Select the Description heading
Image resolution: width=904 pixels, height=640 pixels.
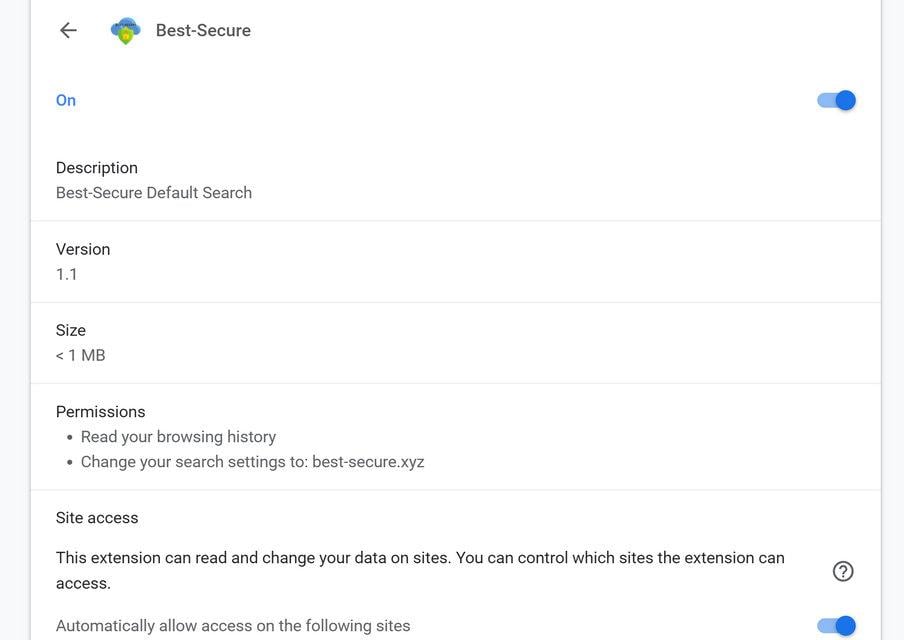97,168
